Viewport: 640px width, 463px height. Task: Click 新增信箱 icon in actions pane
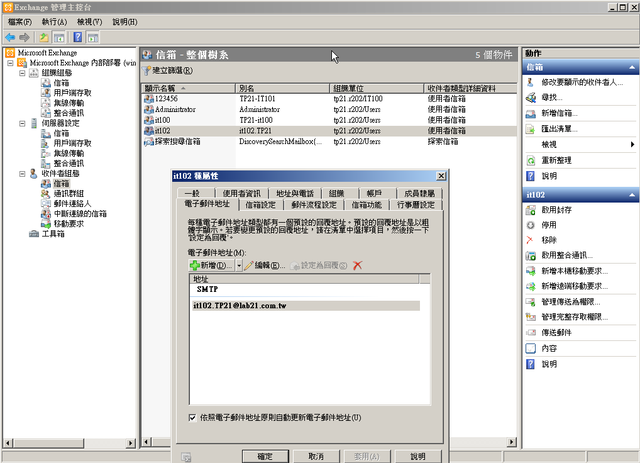click(531, 114)
